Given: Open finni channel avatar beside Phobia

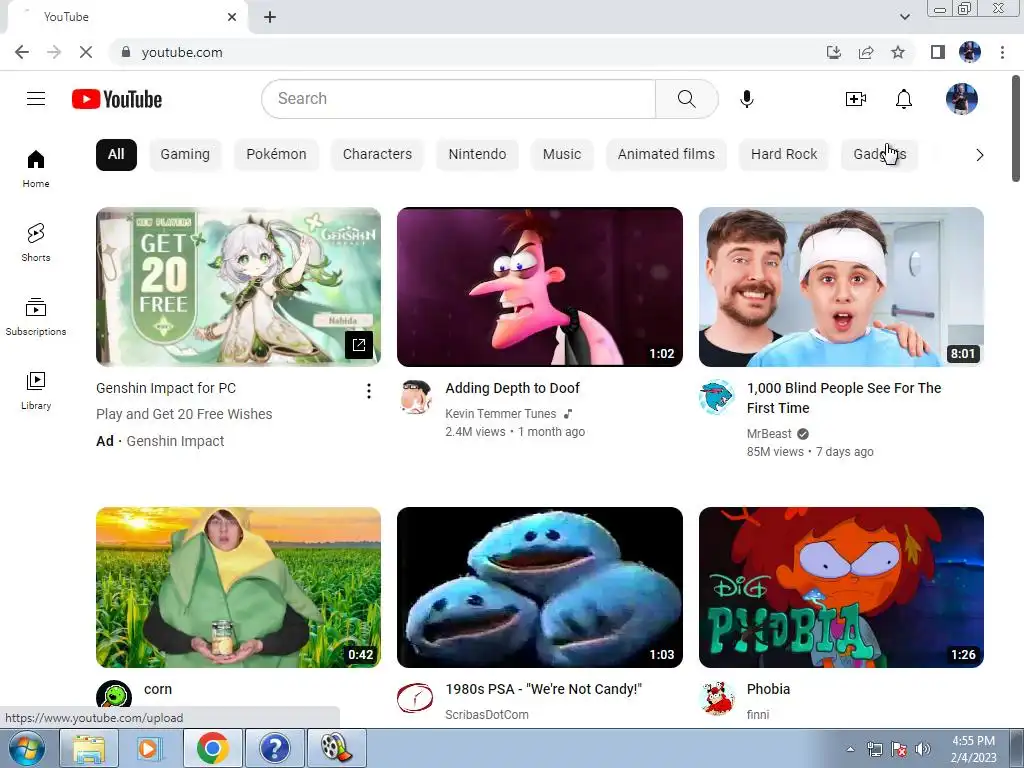Looking at the screenshot, I should tap(716, 697).
